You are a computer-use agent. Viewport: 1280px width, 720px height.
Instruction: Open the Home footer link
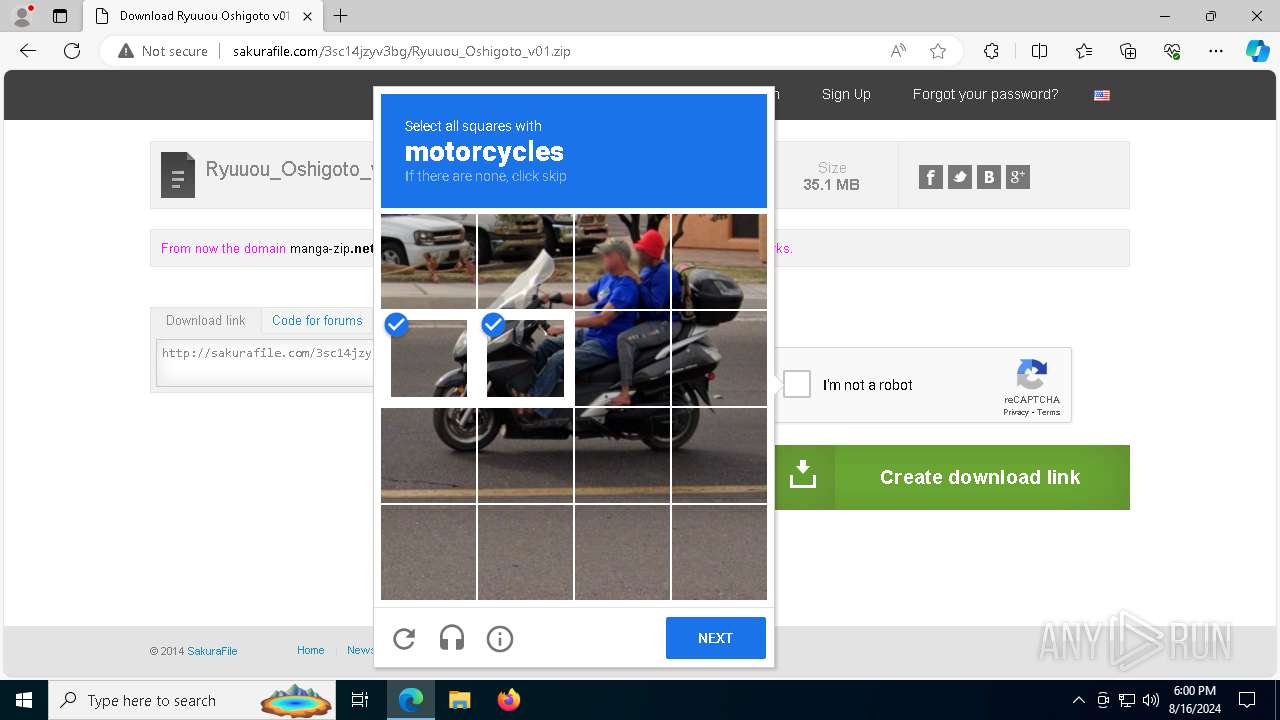(x=310, y=650)
